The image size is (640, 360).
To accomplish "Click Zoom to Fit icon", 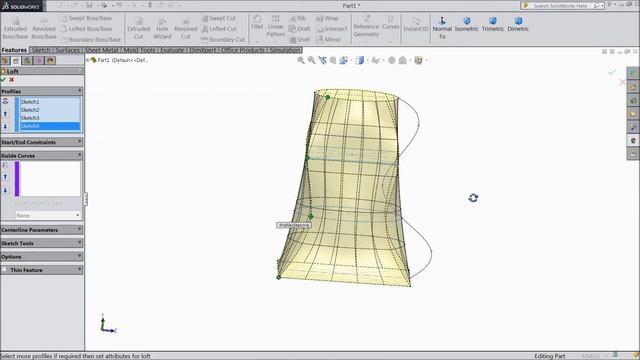I will [x=301, y=60].
